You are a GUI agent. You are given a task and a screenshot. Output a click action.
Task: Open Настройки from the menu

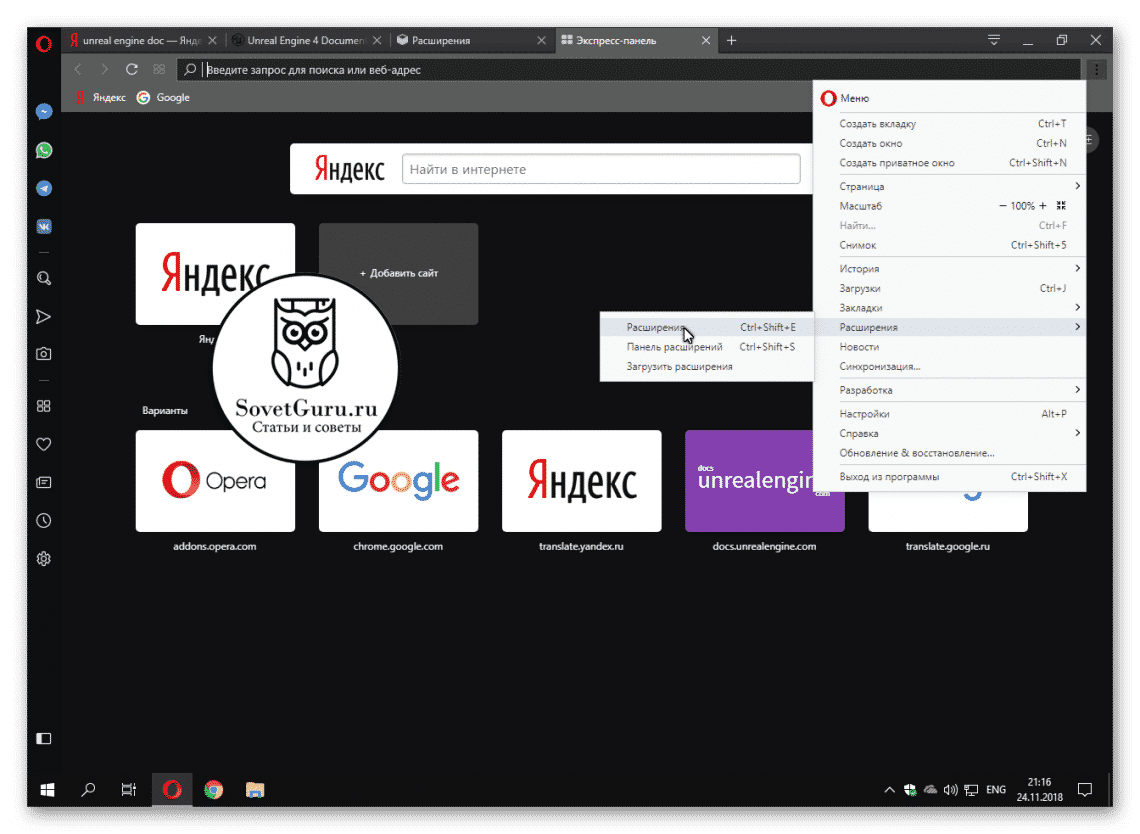[950, 414]
